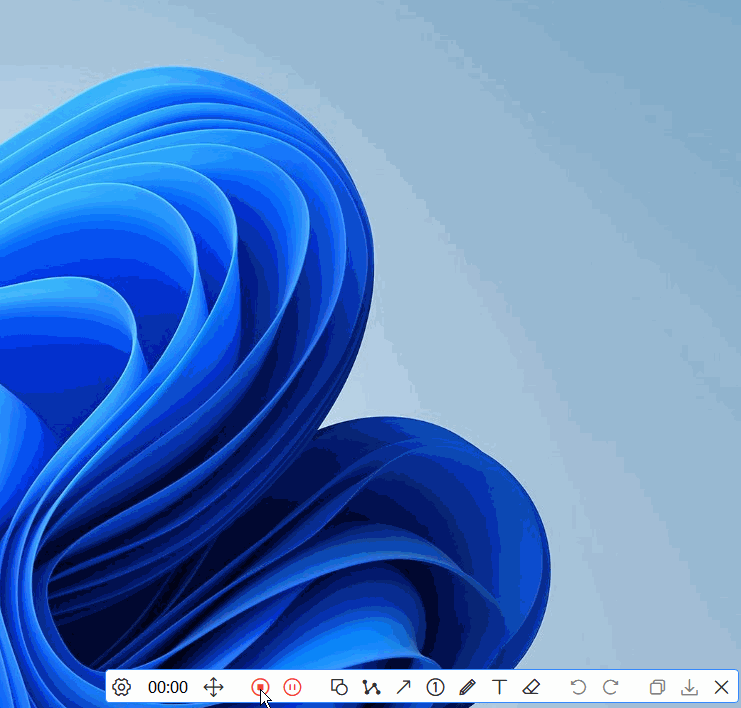This screenshot has height=708, width=741.
Task: Pick the arrow annotation tool
Action: click(x=403, y=687)
